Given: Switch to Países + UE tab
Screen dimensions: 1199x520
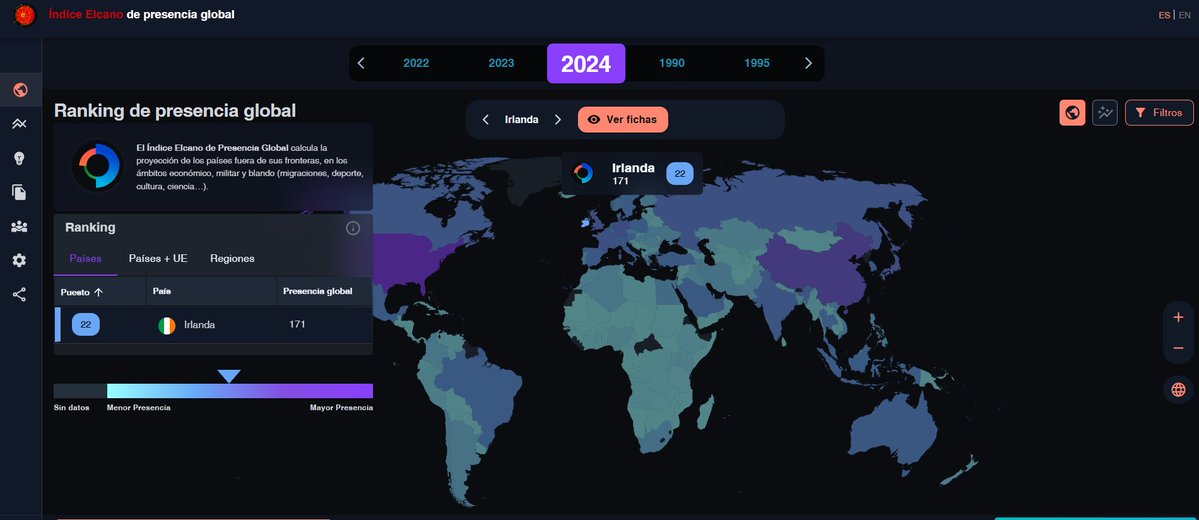Looking at the screenshot, I should coord(158,258).
